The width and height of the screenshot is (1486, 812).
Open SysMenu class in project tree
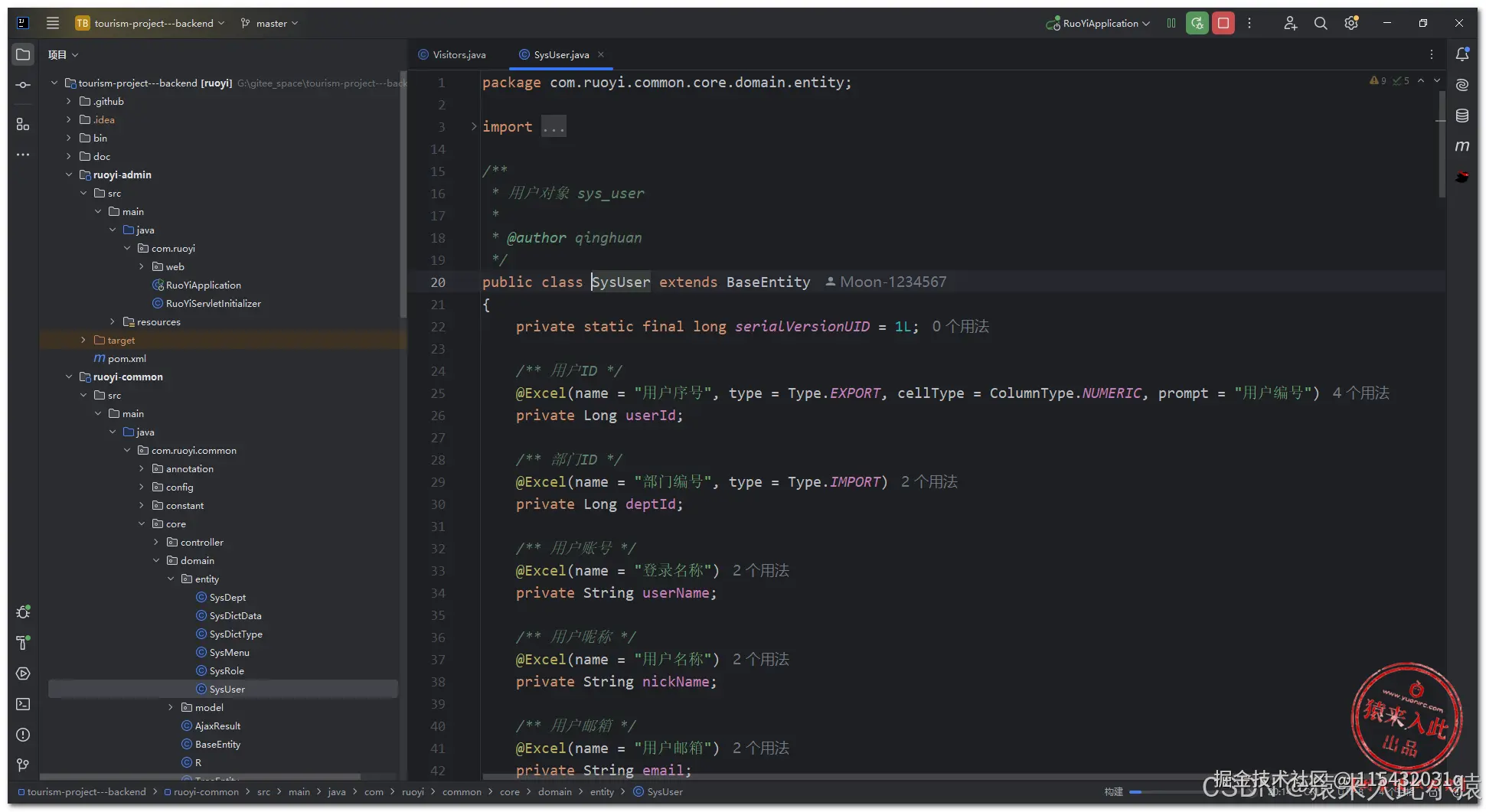tap(222, 652)
